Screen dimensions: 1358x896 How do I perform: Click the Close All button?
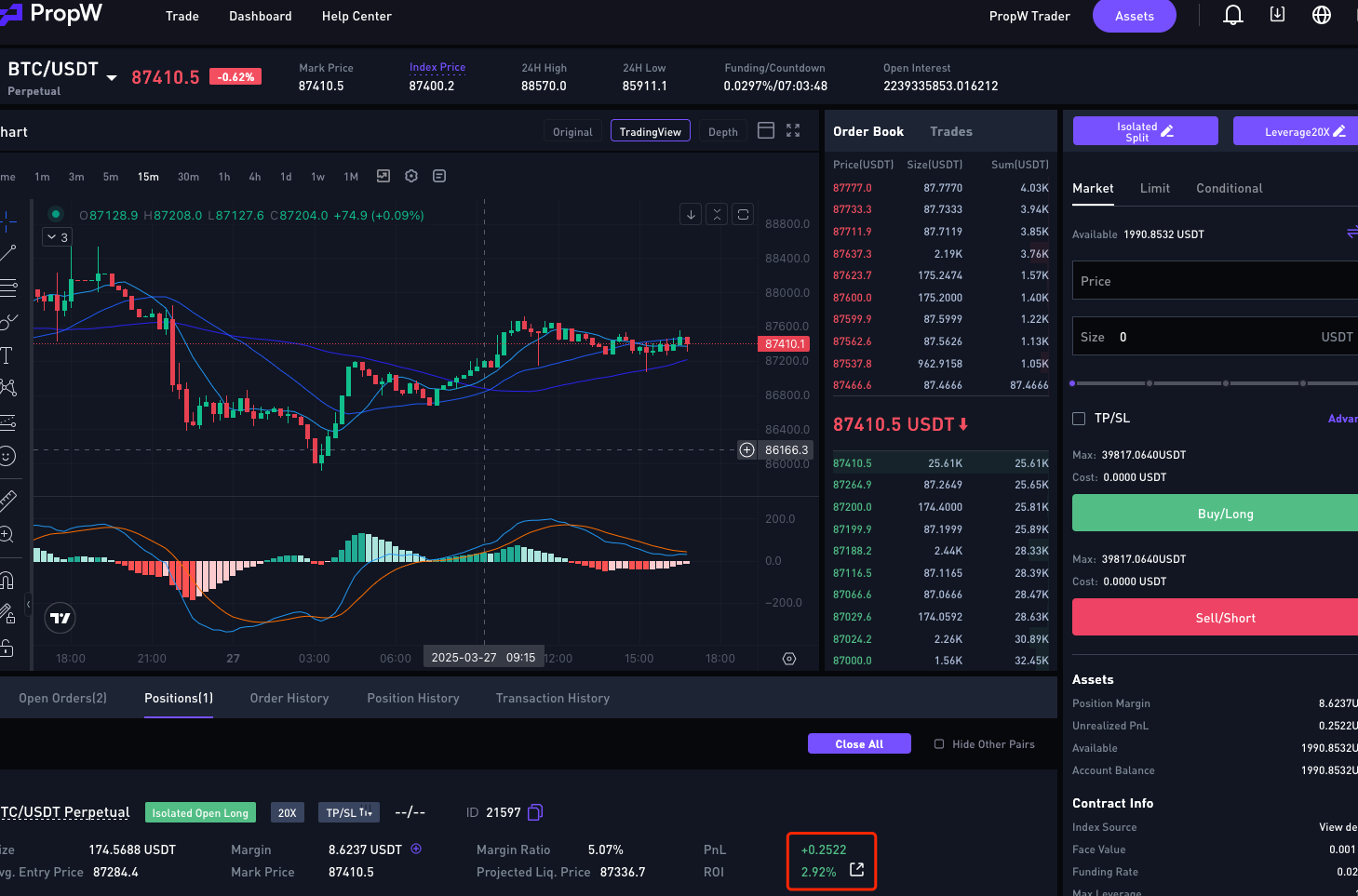point(859,743)
